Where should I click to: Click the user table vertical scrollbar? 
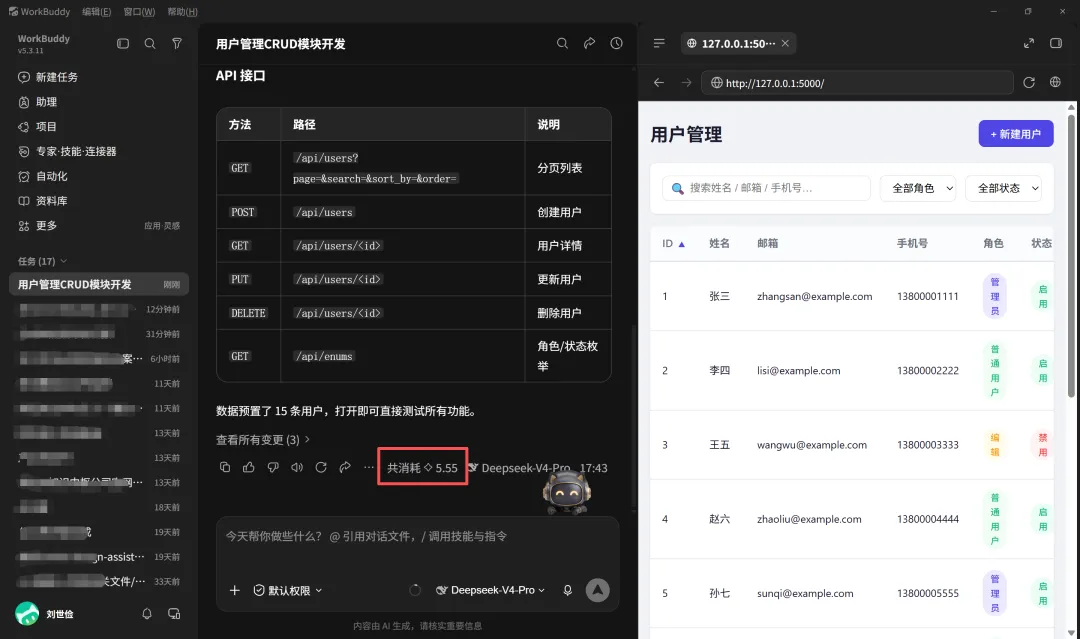tap(1070, 255)
